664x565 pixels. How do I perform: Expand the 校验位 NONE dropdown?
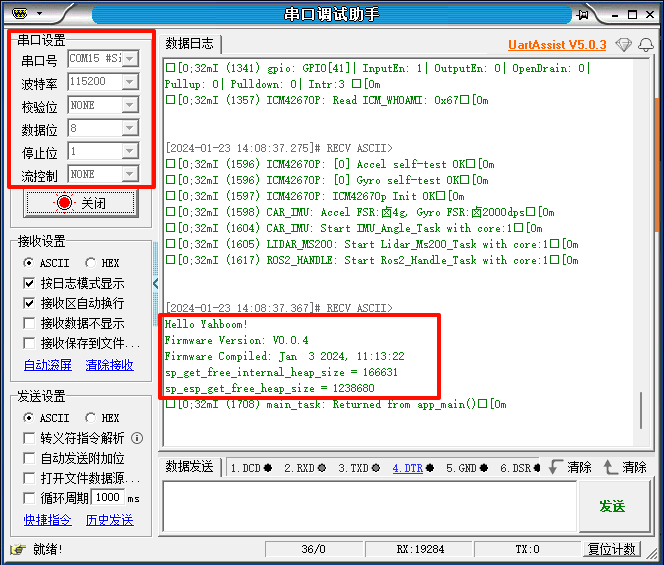(129, 105)
